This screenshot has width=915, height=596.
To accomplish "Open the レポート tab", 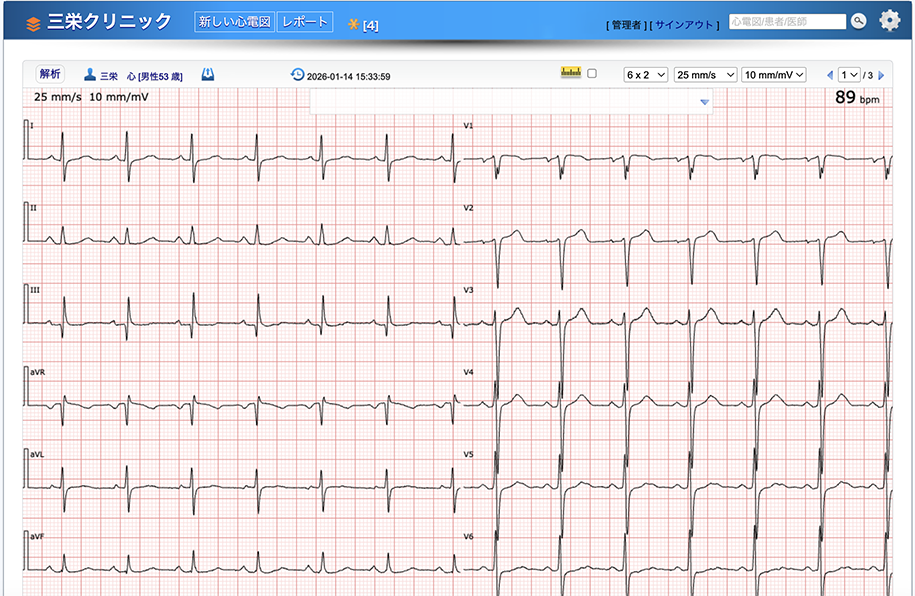I will (304, 22).
